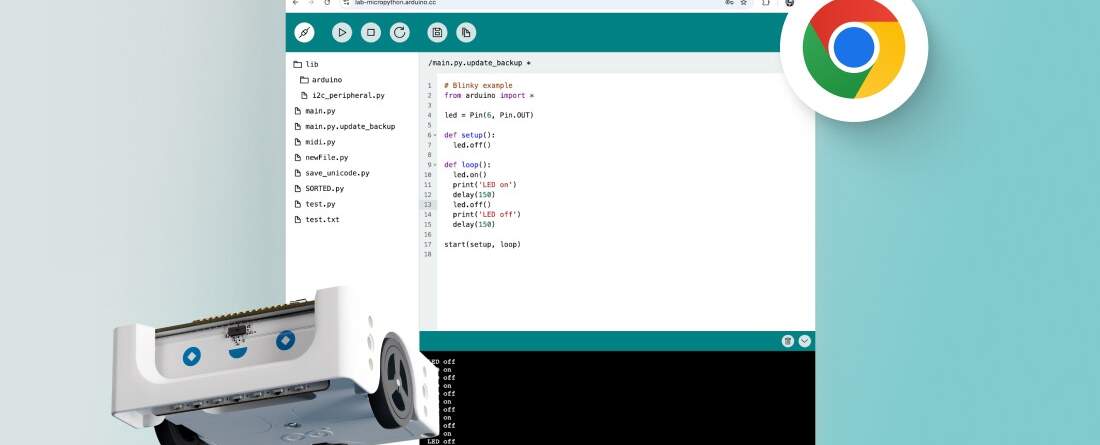Stop the running script
The height and width of the screenshot is (445, 1100).
click(370, 33)
